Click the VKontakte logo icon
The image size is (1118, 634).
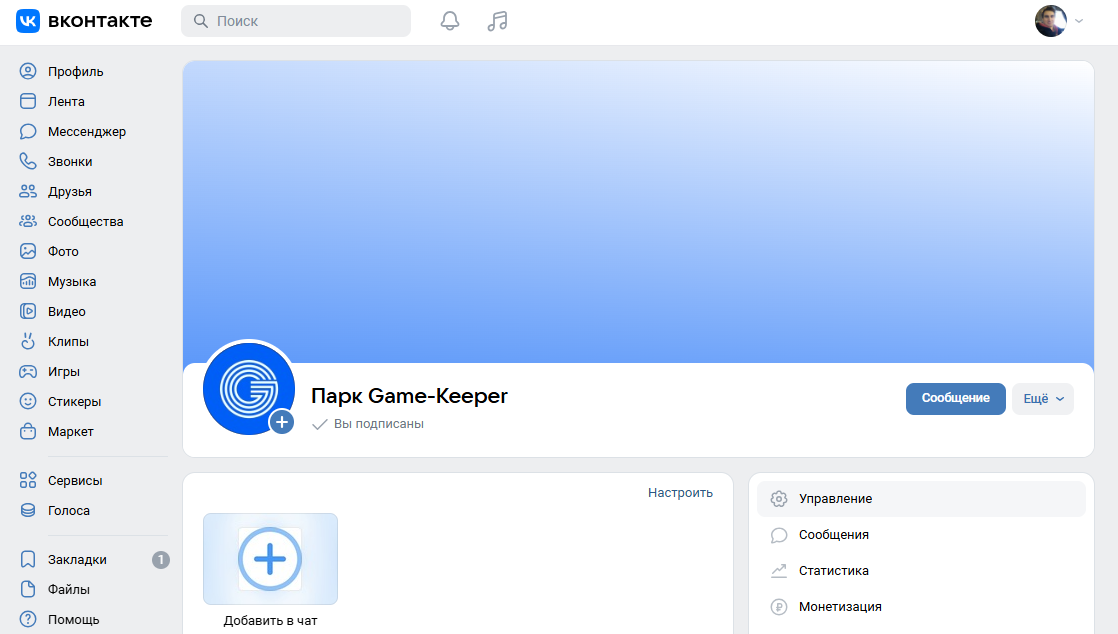pos(28,21)
